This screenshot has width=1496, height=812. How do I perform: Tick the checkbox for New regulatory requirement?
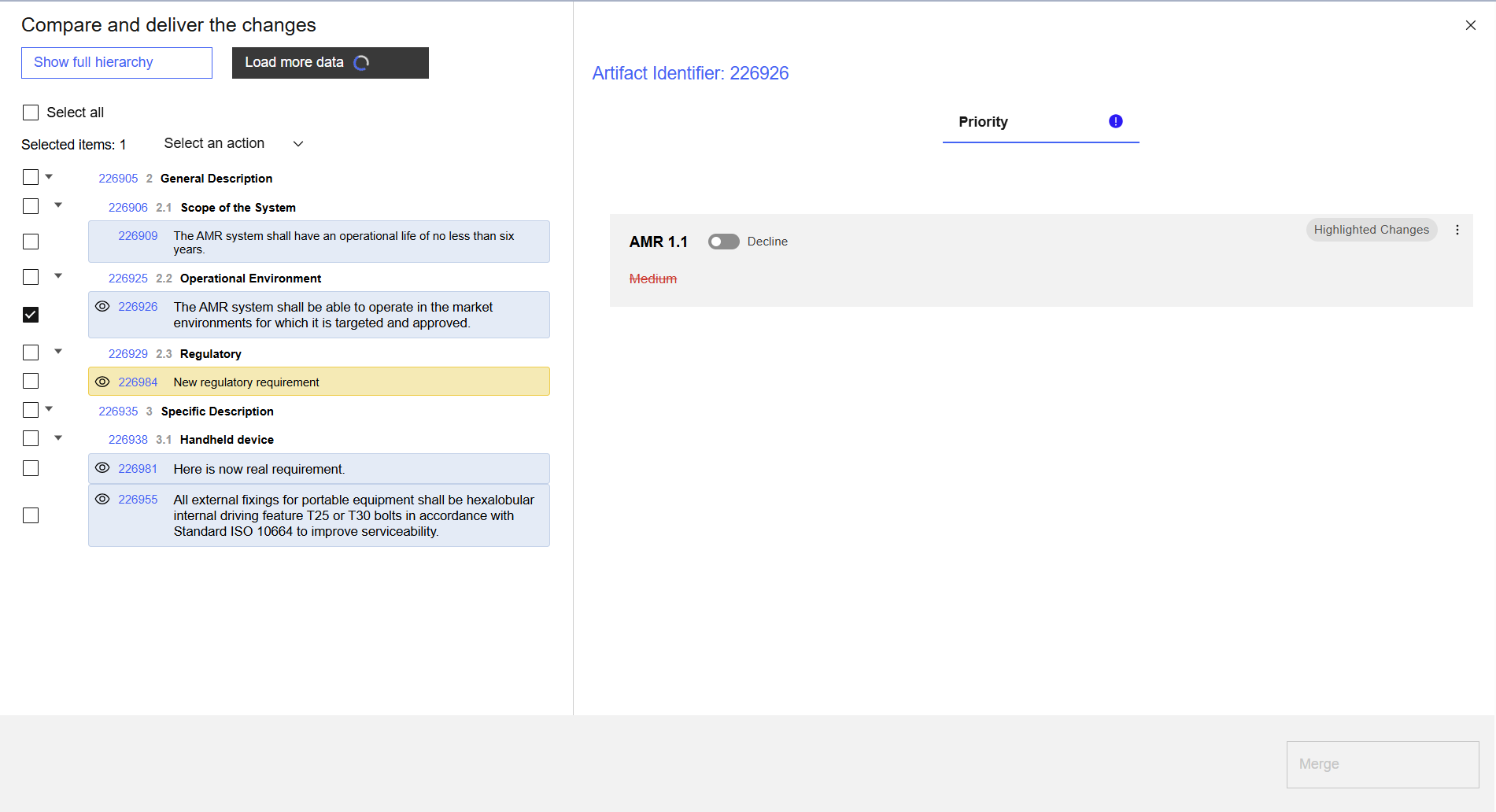tap(31, 381)
